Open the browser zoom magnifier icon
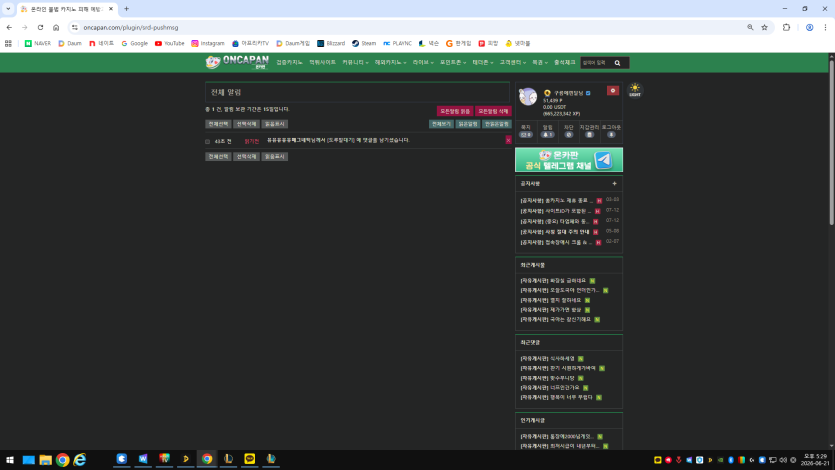 pyautogui.click(x=750, y=27)
